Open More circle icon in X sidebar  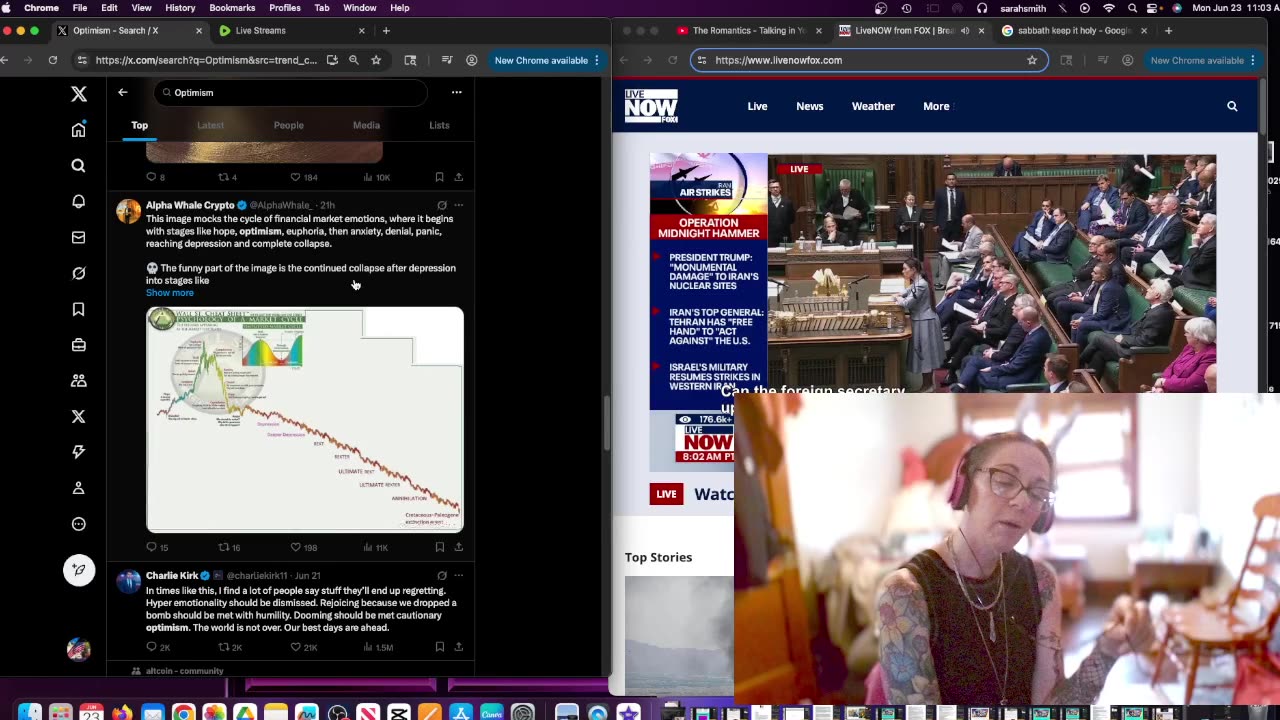click(x=78, y=524)
